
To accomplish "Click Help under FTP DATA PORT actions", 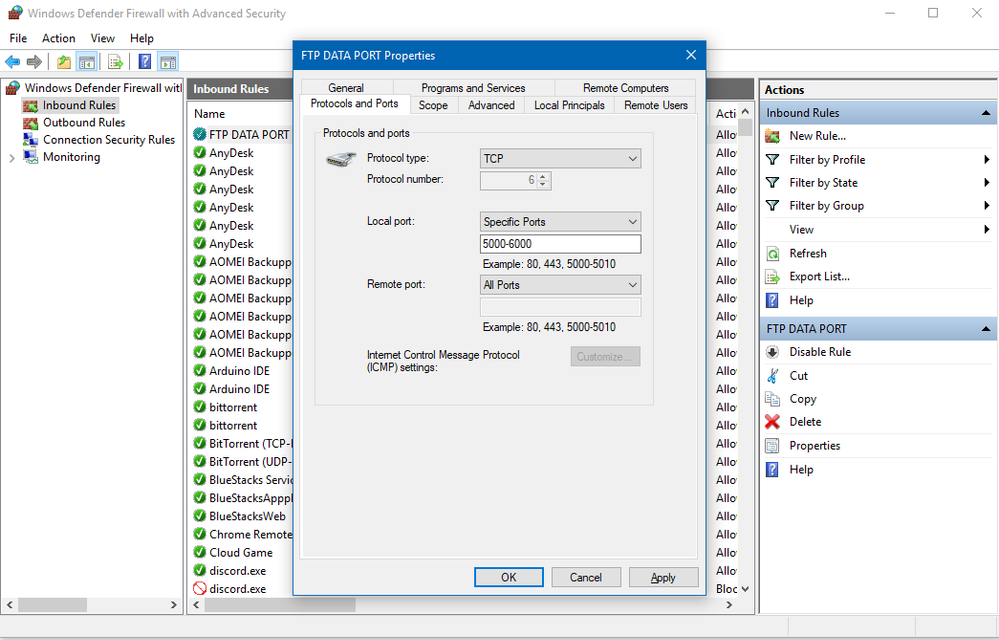I will (x=801, y=469).
